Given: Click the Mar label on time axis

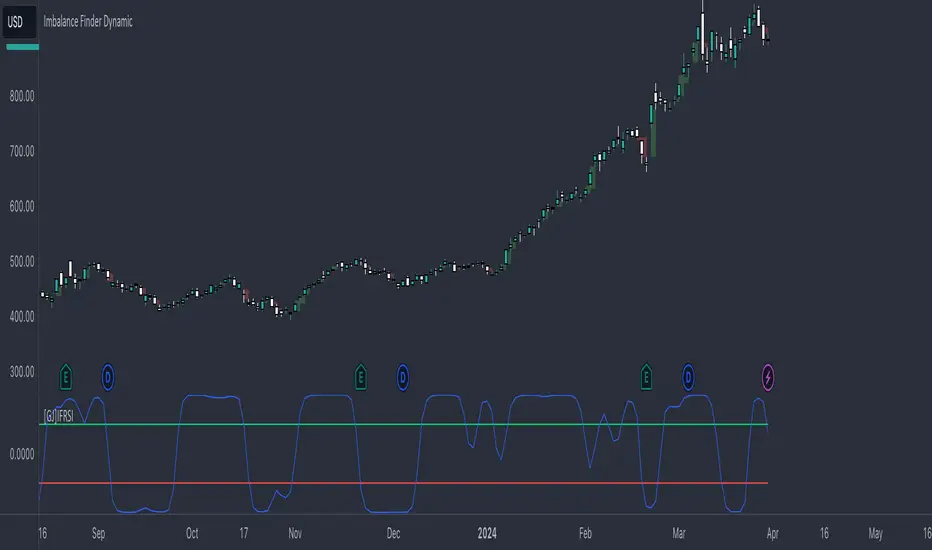Looking at the screenshot, I should tap(679, 533).
